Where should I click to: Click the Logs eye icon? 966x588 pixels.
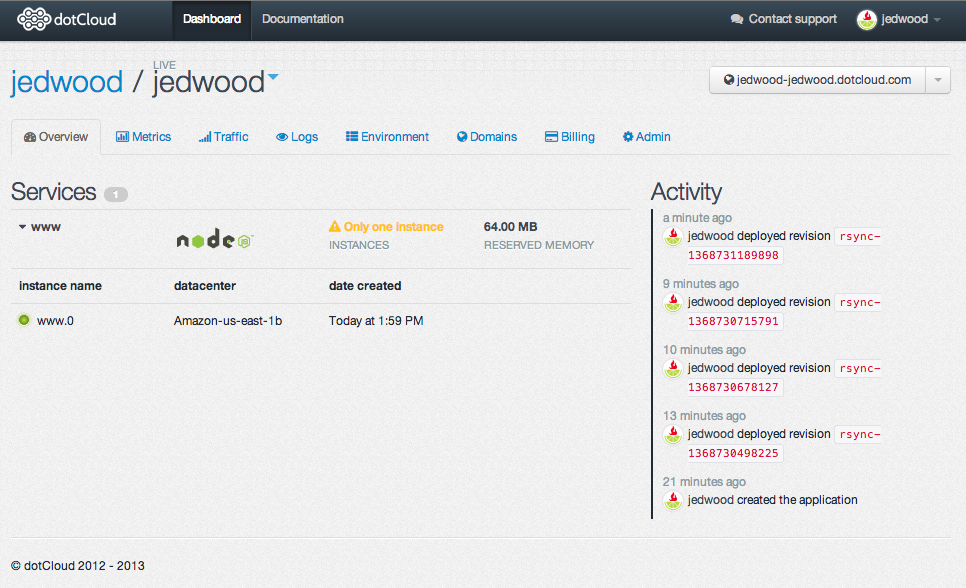pos(281,136)
